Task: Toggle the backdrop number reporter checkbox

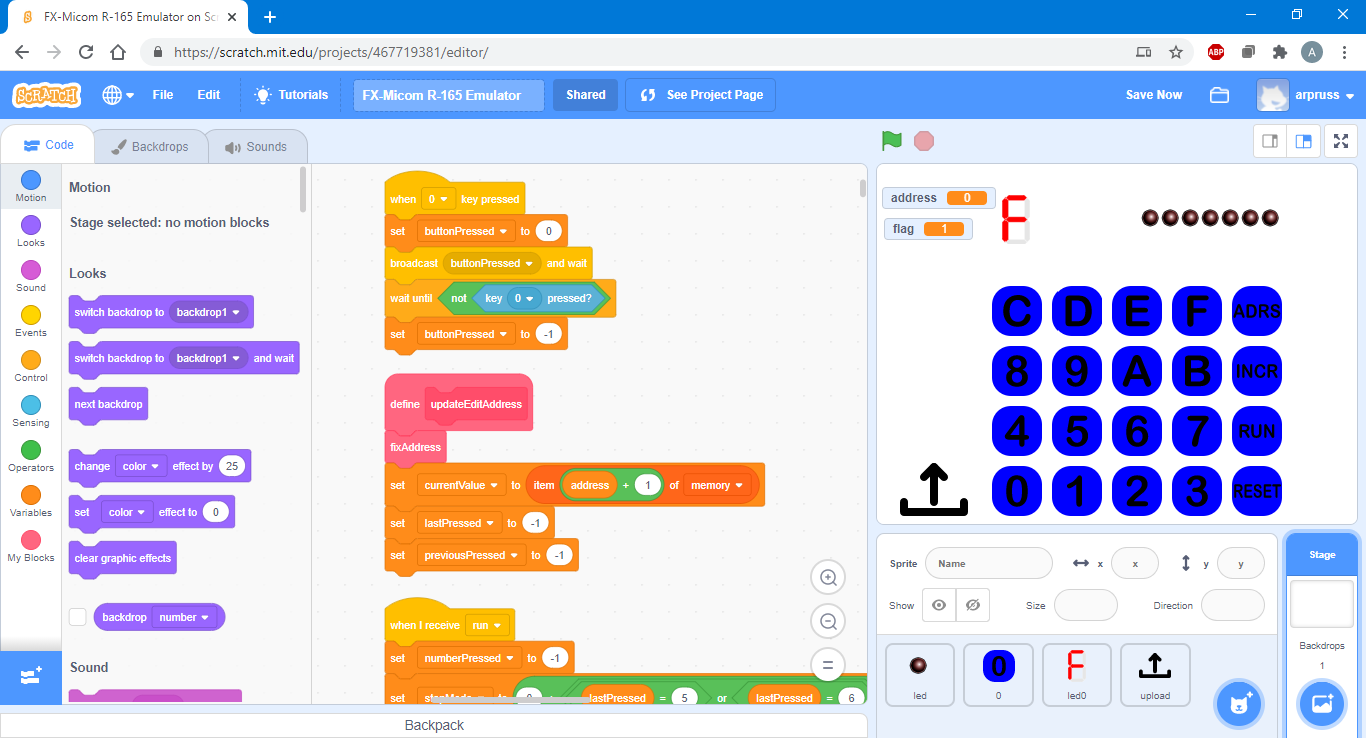Action: pyautogui.click(x=78, y=617)
